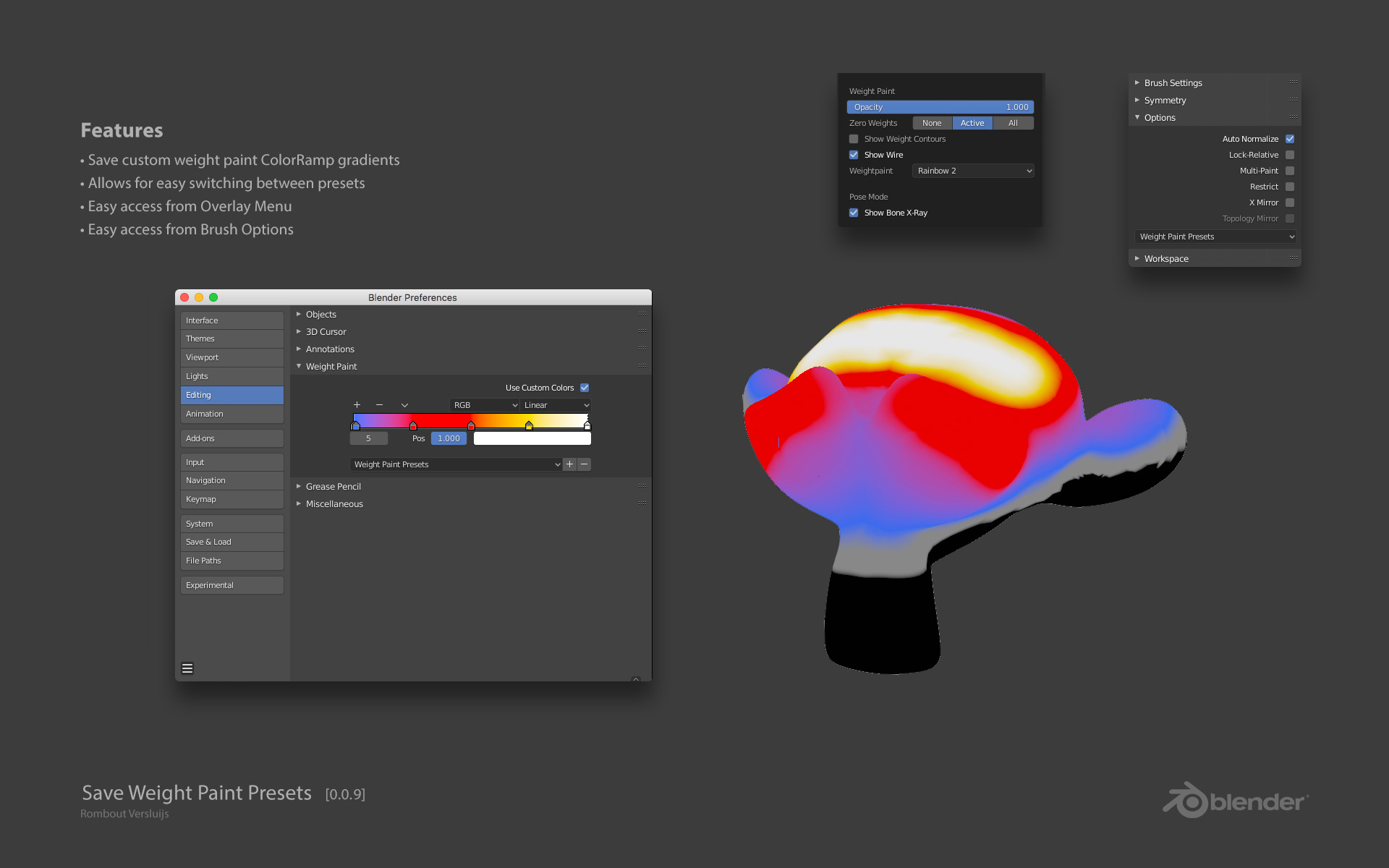The image size is (1389, 868).
Task: Add a new color stop to the ColorRamp
Action: (x=357, y=405)
